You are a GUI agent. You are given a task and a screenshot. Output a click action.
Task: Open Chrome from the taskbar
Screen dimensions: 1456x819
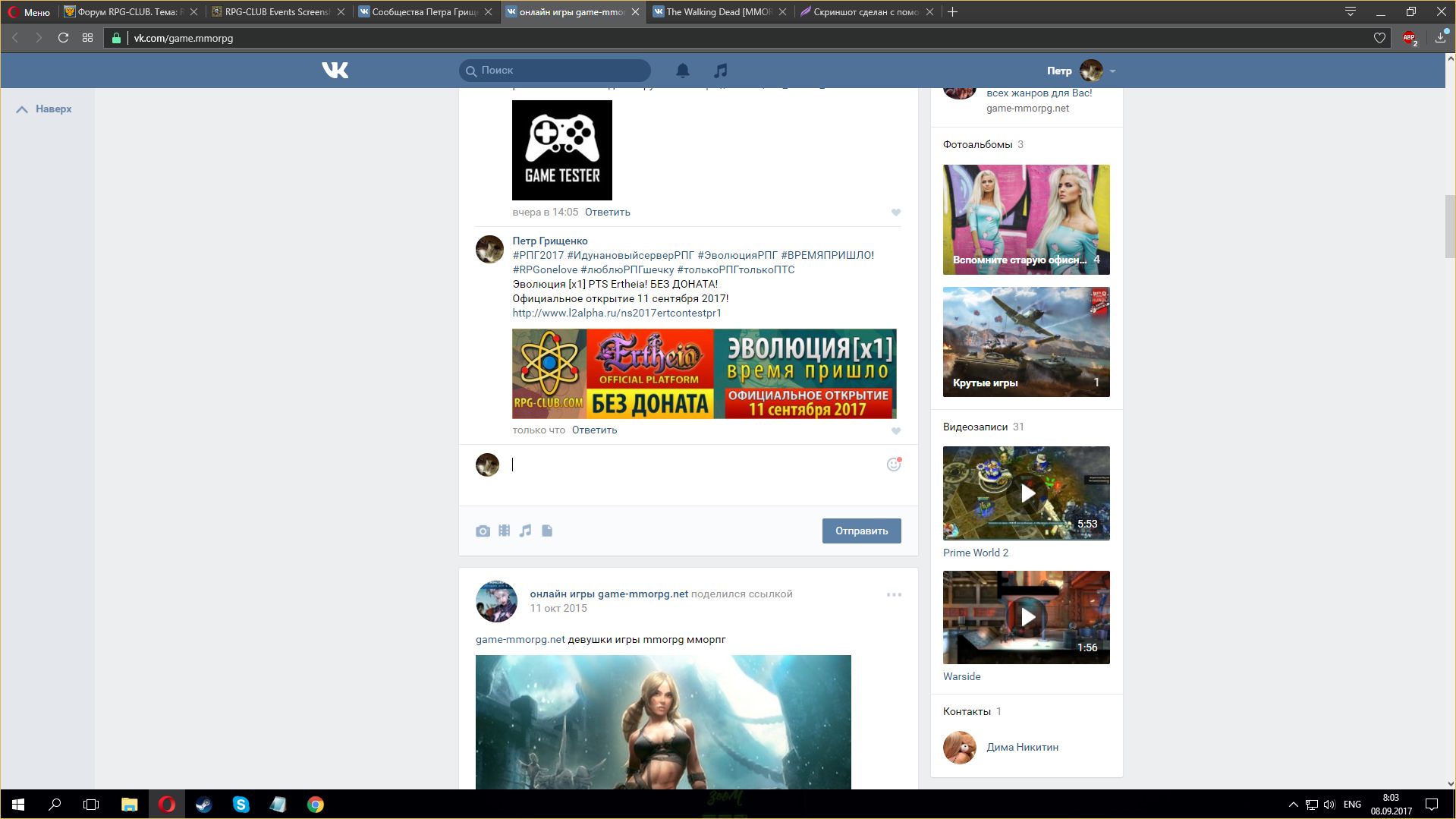tap(315, 805)
